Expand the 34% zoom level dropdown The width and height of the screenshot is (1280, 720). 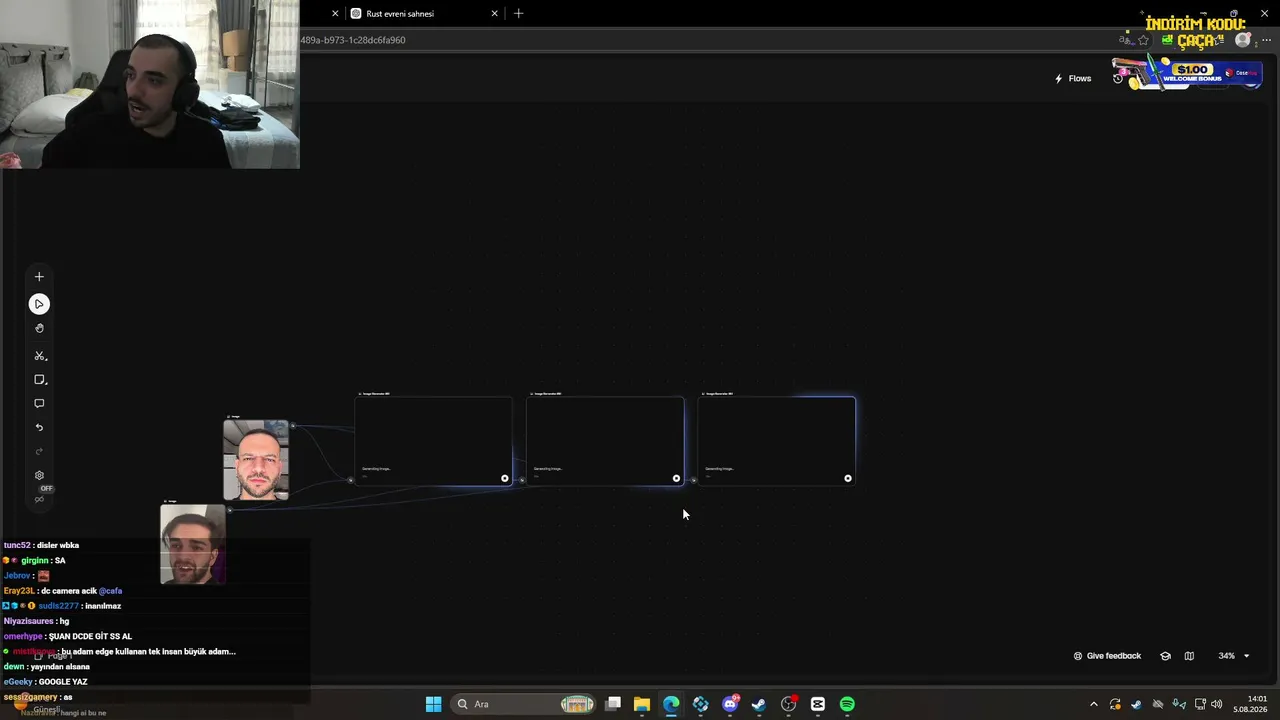pyautogui.click(x=1234, y=656)
